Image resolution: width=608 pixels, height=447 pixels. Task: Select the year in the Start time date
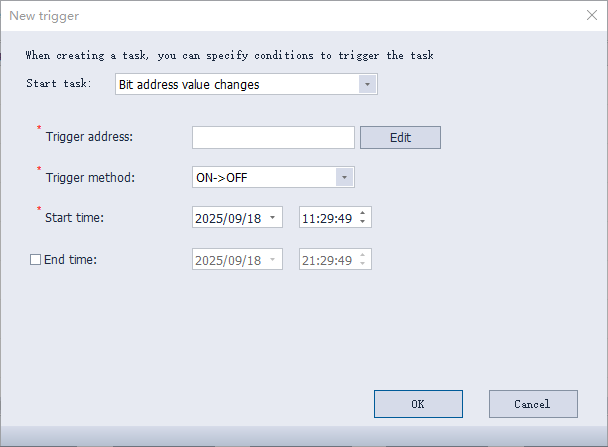pos(209,218)
